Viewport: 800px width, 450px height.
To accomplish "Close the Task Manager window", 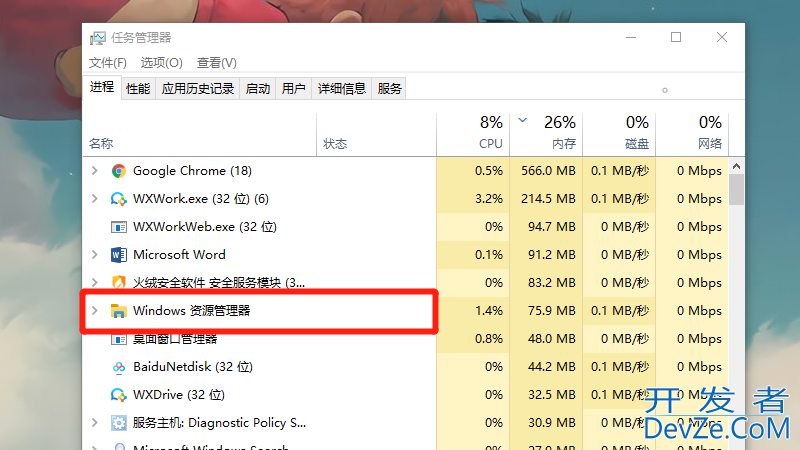I will (x=721, y=37).
